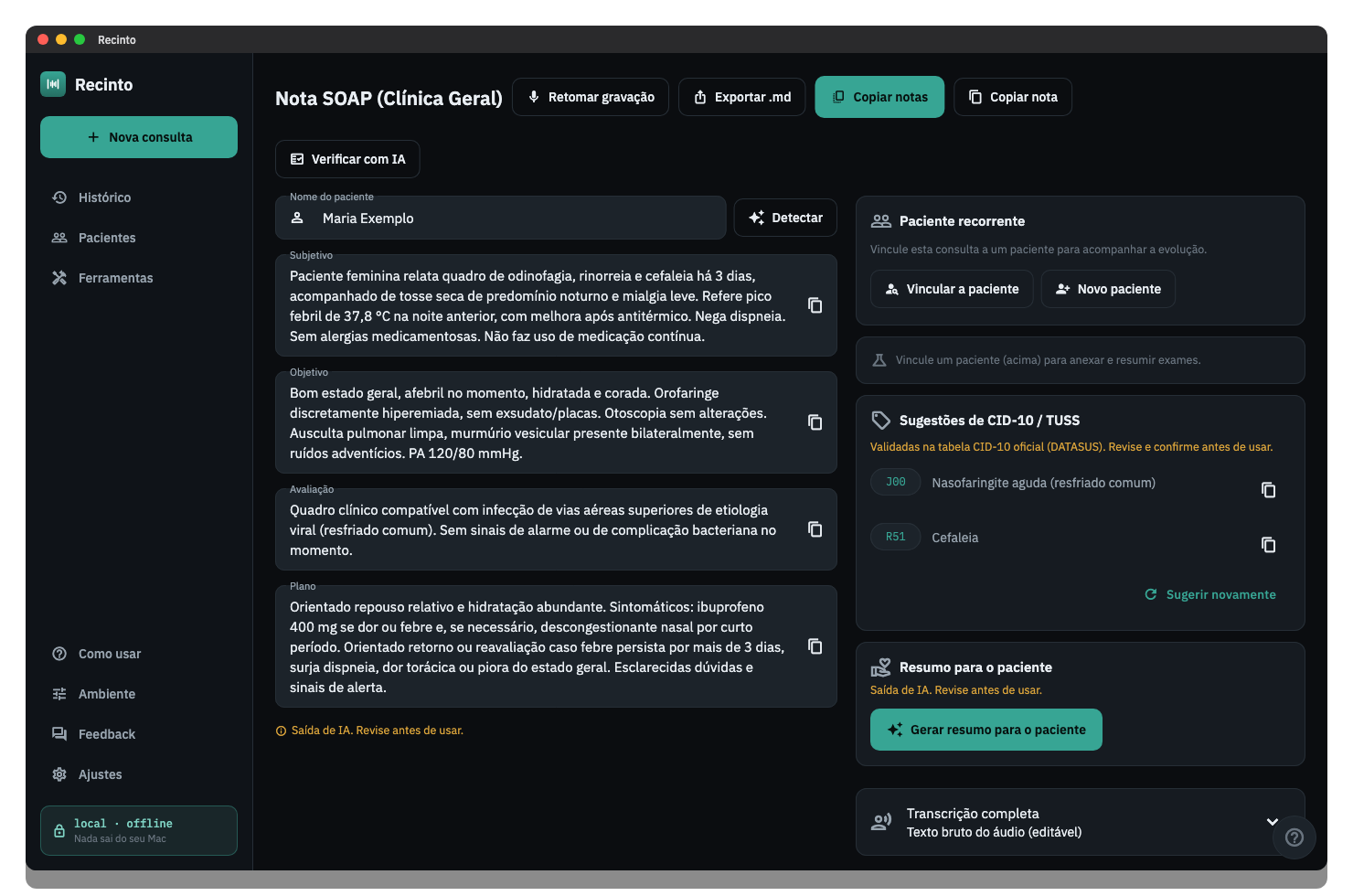Expand the Transcrição completa chevron
The image size is (1353, 896).
pyautogui.click(x=1272, y=821)
